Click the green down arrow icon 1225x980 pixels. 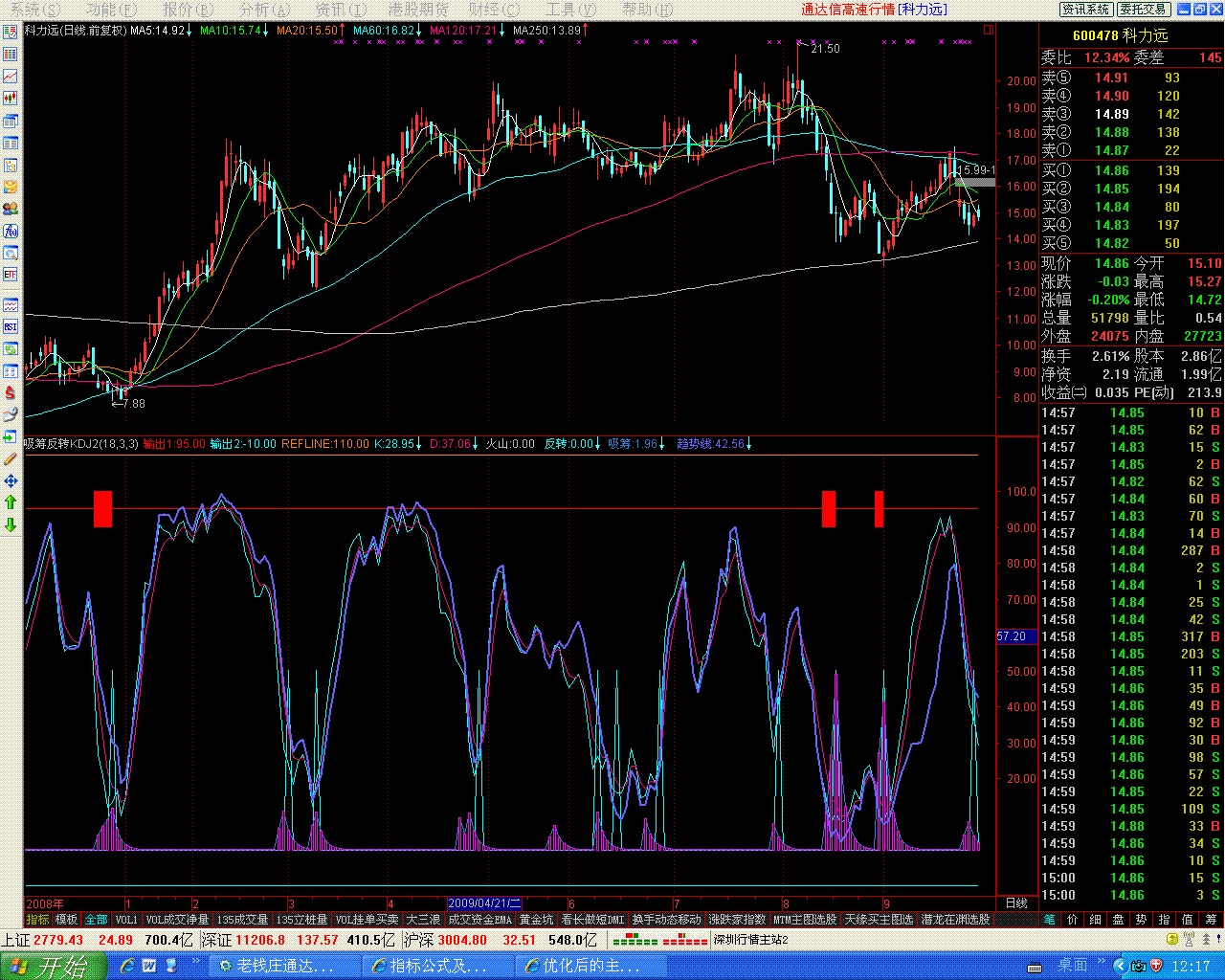tap(11, 524)
